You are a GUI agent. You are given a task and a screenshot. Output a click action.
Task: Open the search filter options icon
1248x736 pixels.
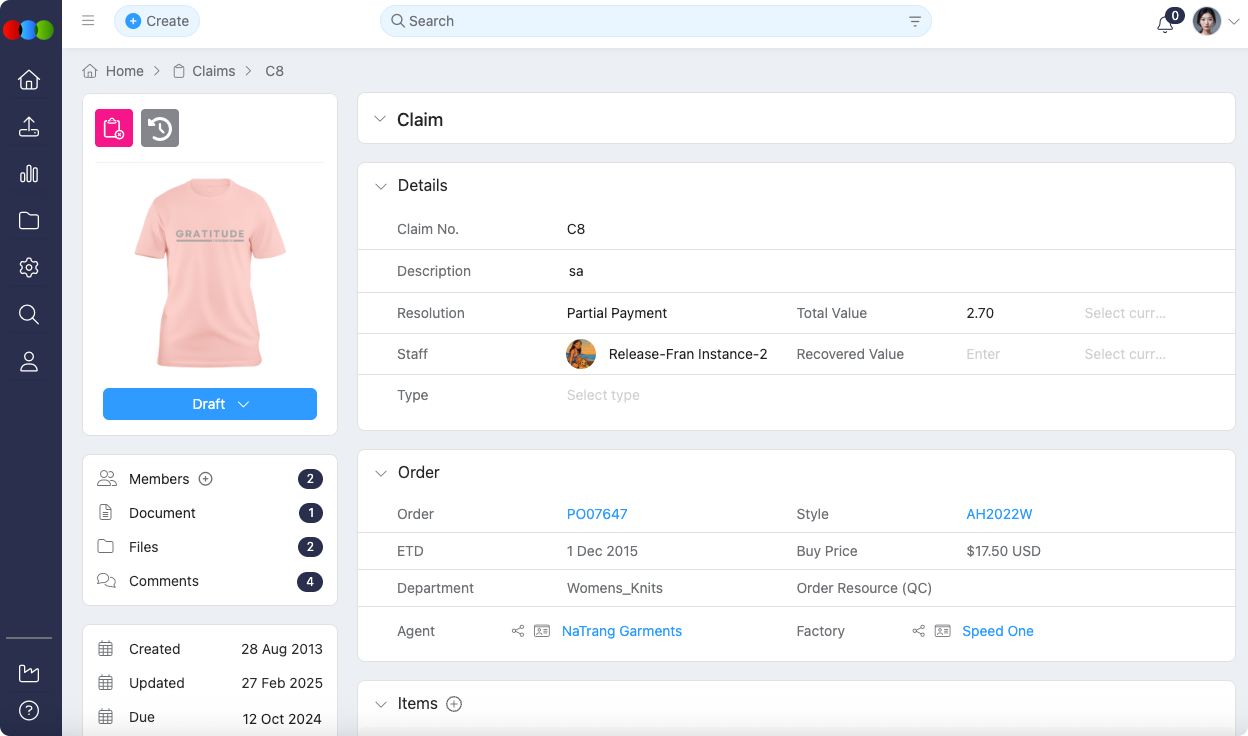point(915,21)
